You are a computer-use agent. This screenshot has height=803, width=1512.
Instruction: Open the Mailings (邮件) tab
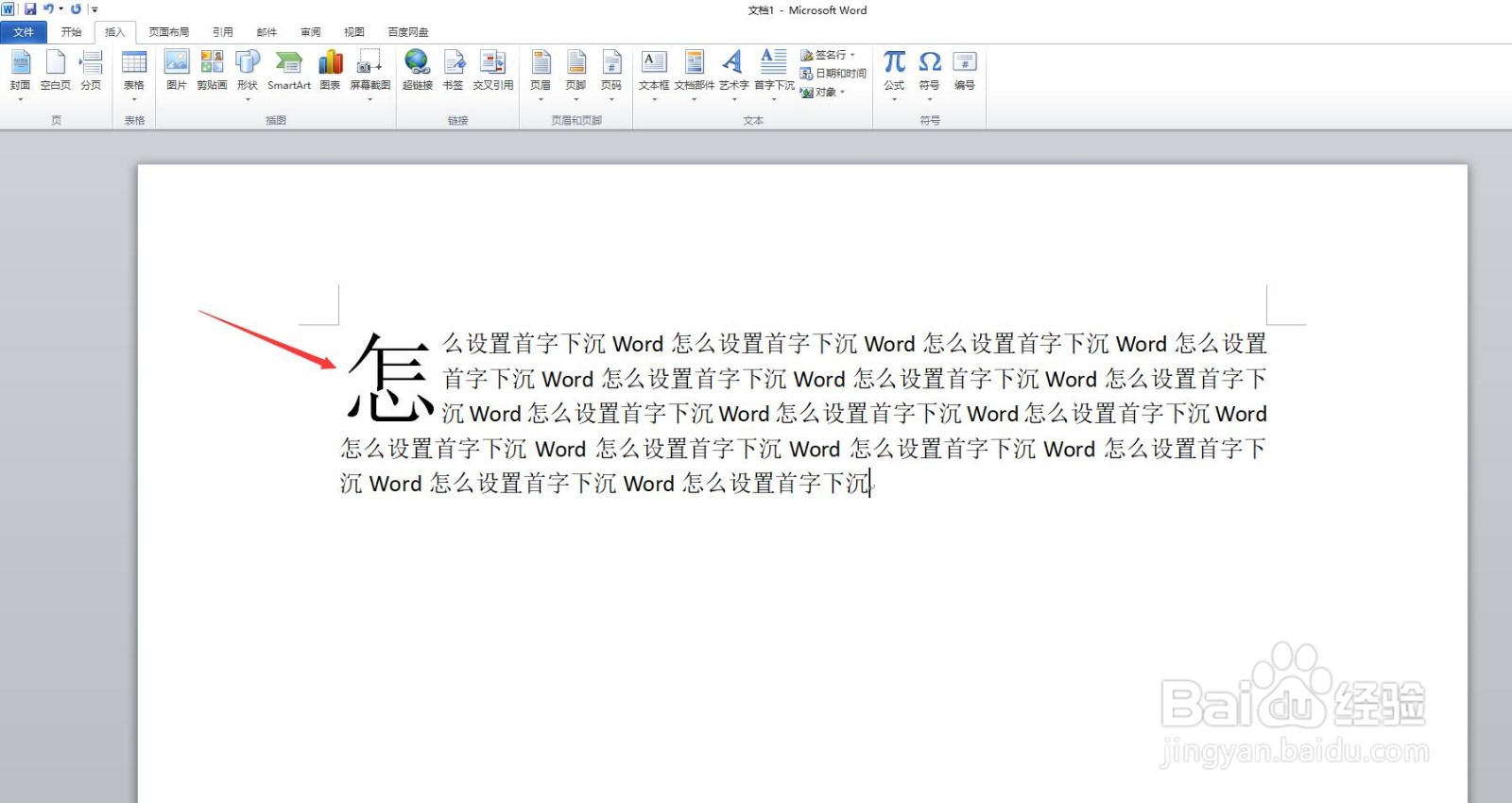(x=266, y=32)
